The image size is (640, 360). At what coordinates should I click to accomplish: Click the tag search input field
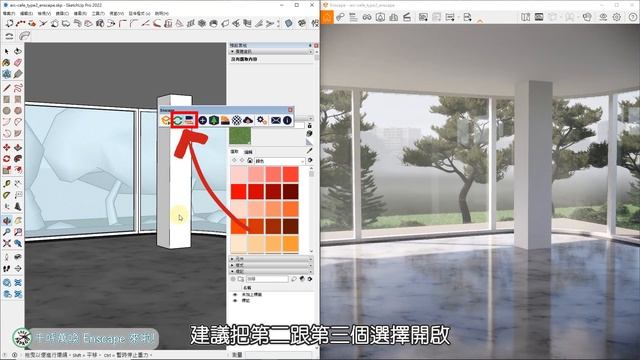coord(267,279)
